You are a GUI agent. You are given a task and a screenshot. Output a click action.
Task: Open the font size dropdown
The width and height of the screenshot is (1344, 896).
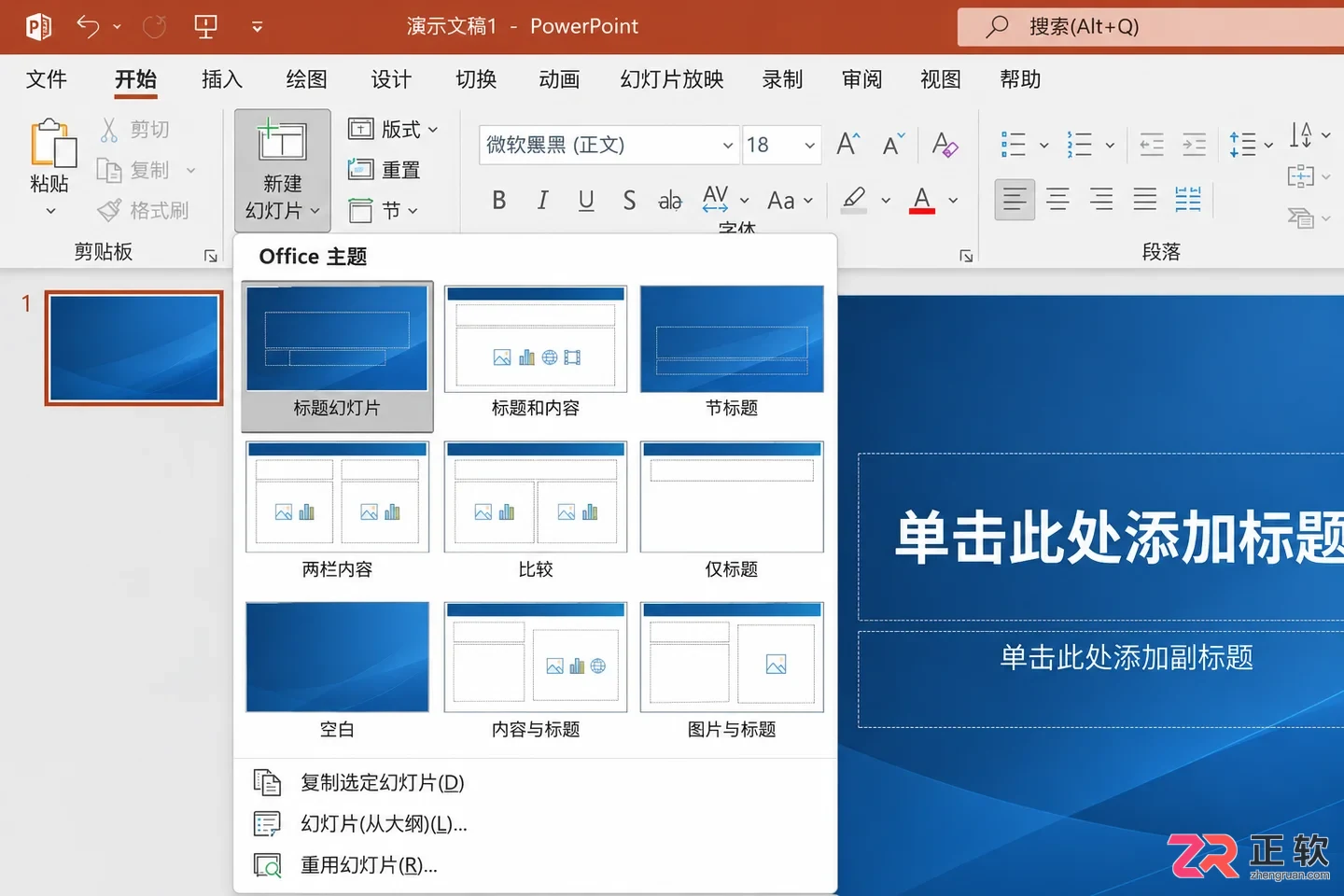(809, 145)
